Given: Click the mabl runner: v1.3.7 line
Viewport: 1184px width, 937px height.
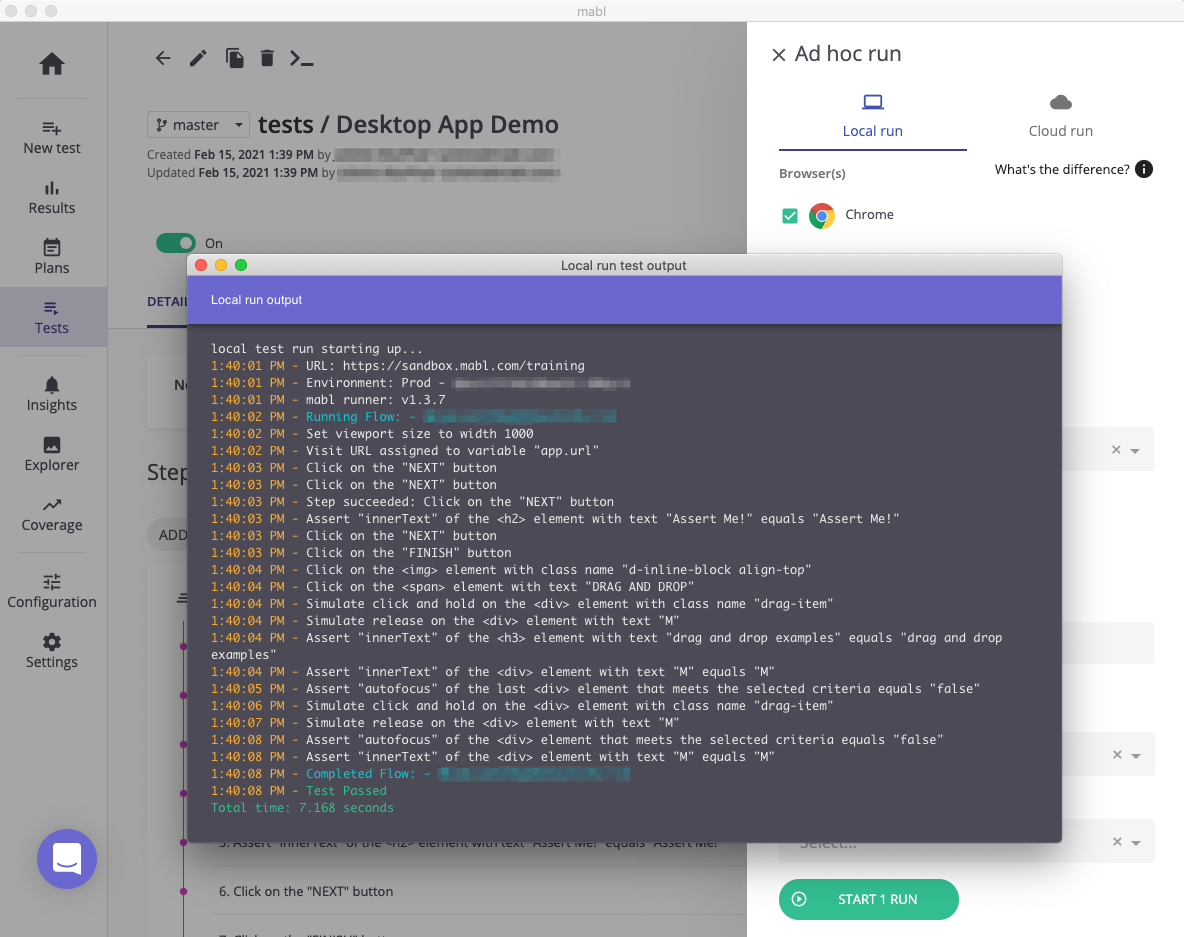Looking at the screenshot, I should tap(328, 399).
